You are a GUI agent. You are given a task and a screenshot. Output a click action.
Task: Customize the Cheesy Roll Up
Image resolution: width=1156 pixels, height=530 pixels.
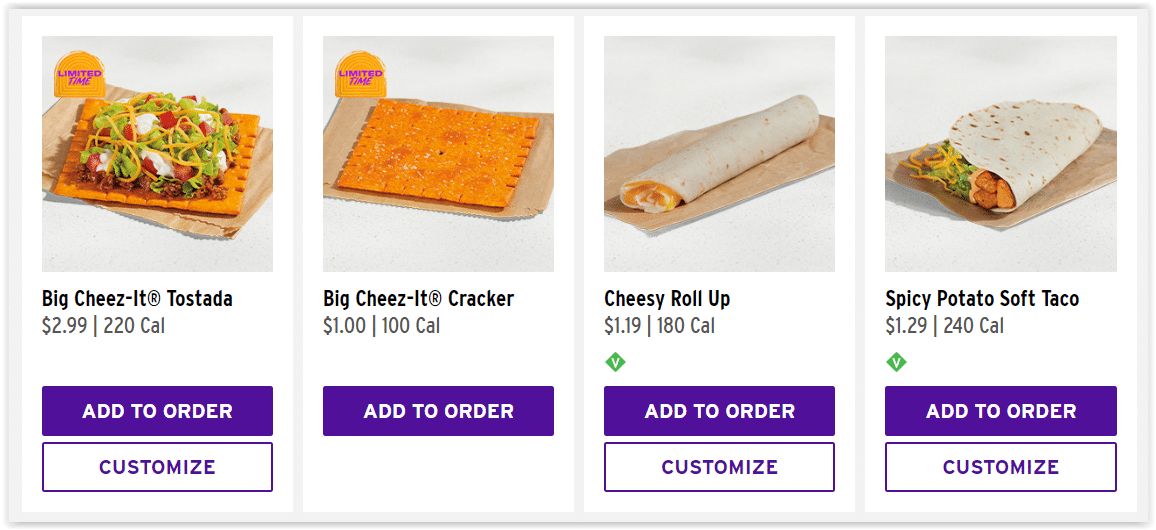coord(720,467)
